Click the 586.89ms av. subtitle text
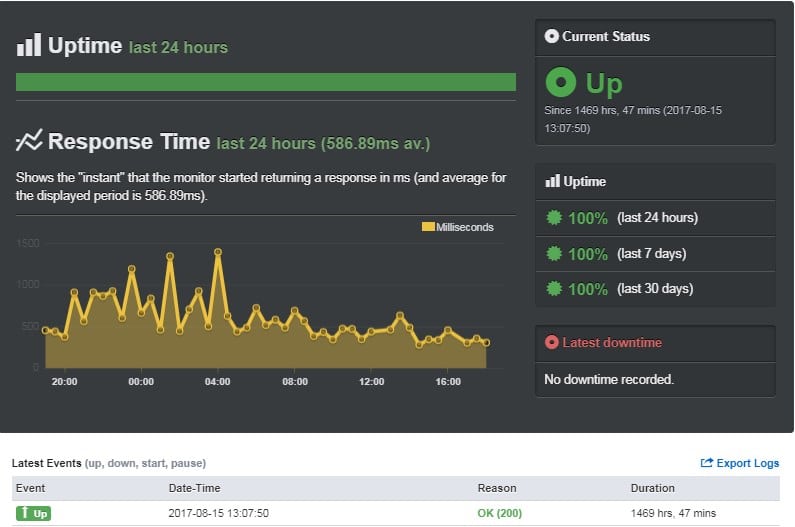 click(x=376, y=143)
